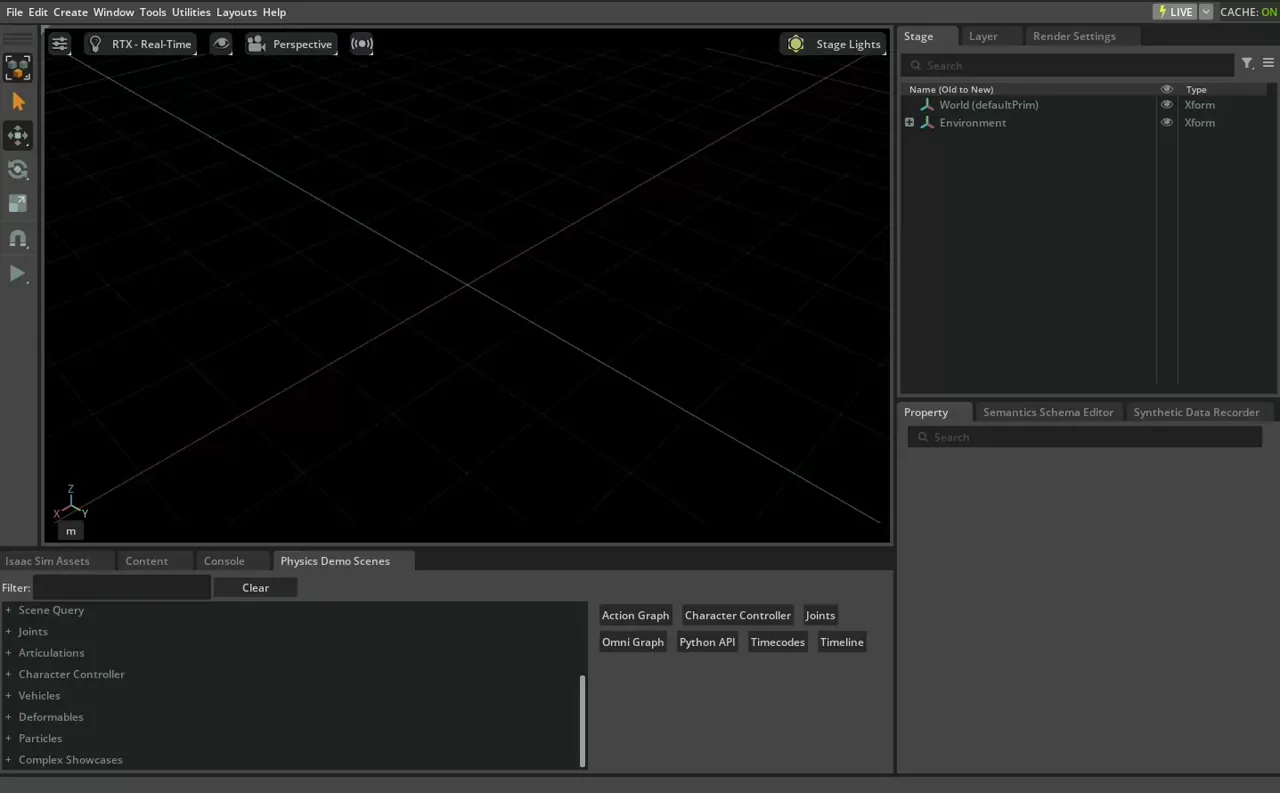Toggle visibility of the Environment prim
1280x793 pixels.
coord(1166,123)
